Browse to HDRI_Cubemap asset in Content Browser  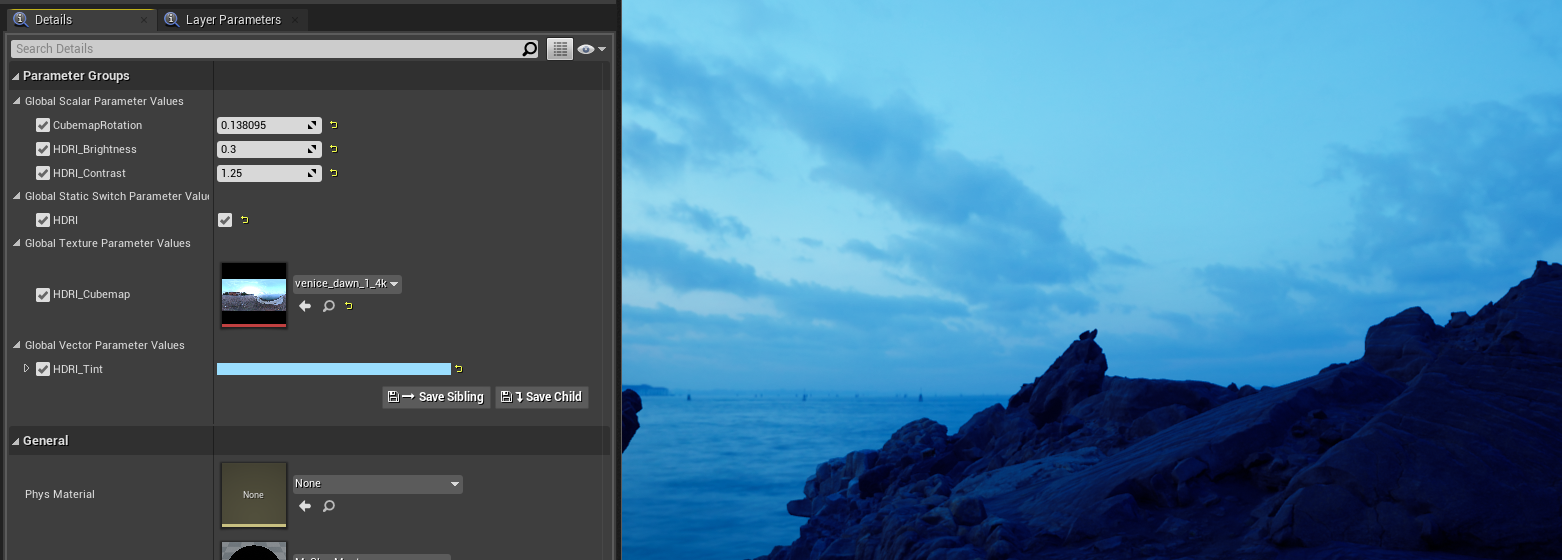click(x=328, y=306)
